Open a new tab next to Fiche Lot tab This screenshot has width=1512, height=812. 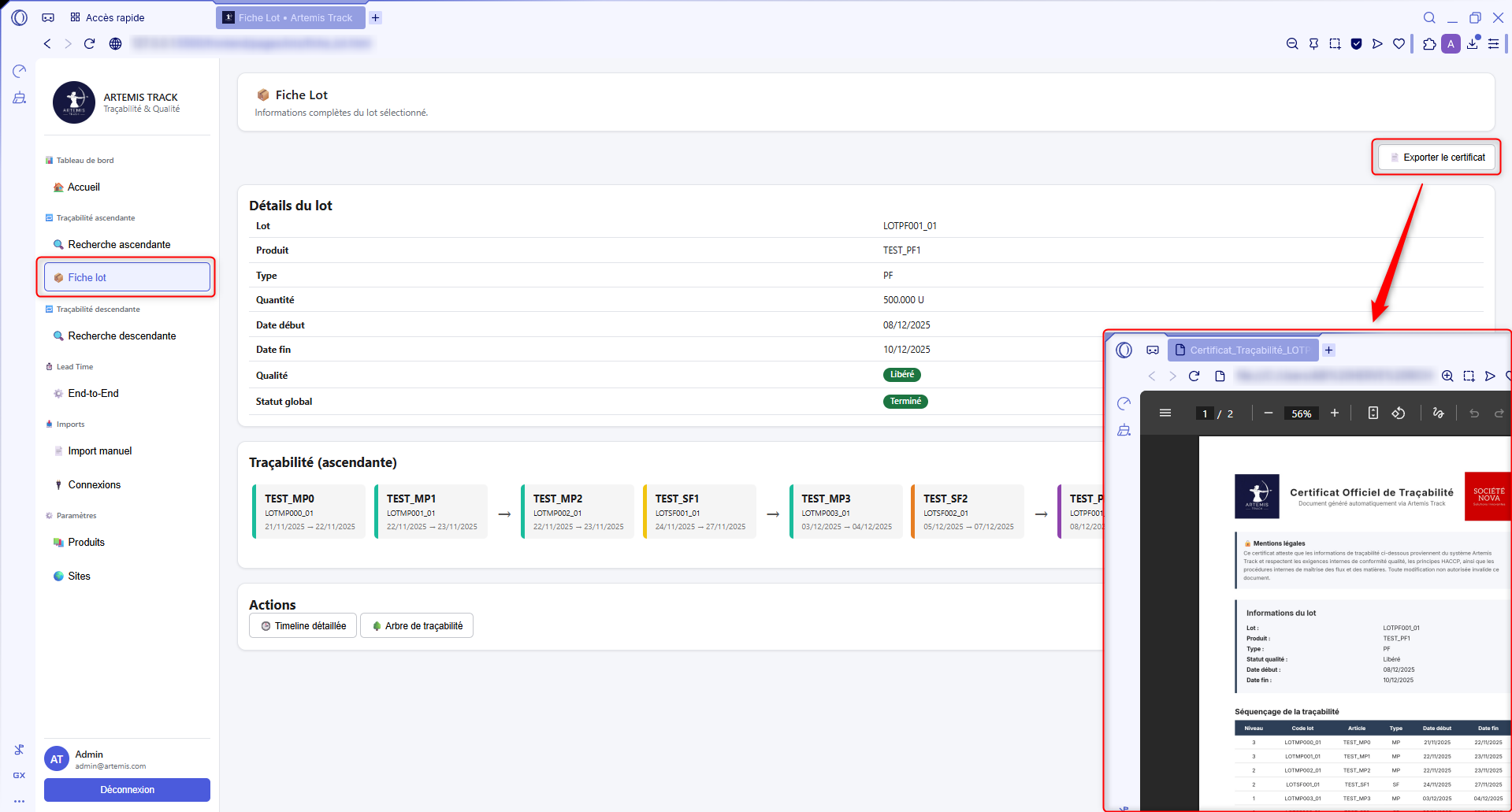376,17
